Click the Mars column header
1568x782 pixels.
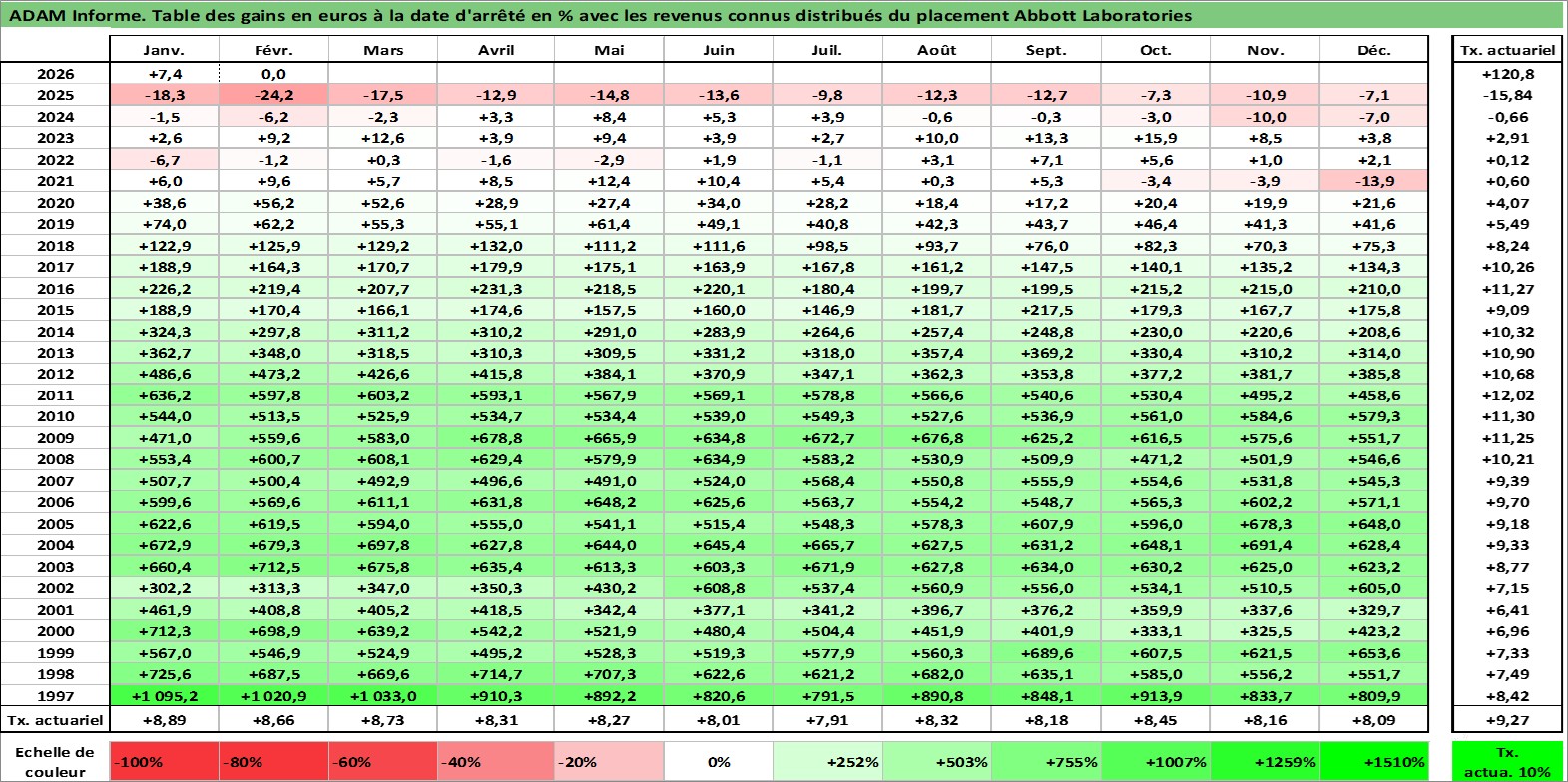tap(383, 50)
